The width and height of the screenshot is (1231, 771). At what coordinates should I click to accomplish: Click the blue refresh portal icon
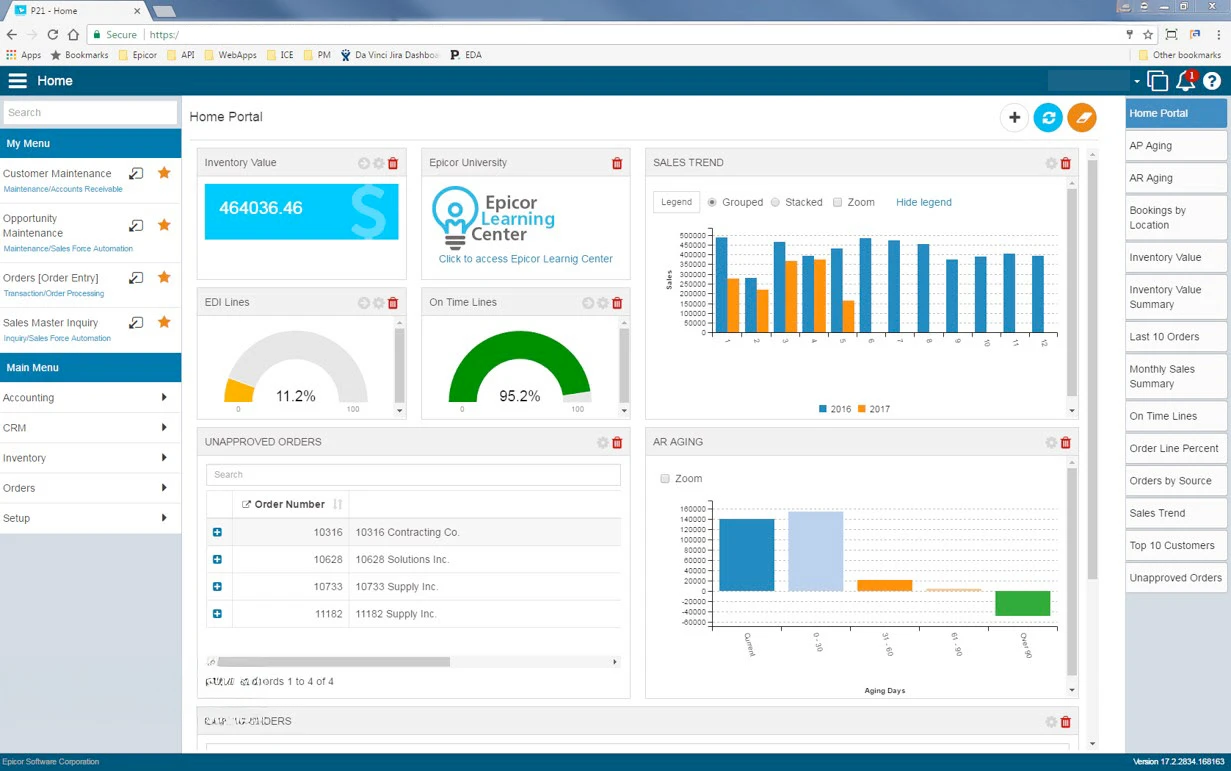[1048, 118]
